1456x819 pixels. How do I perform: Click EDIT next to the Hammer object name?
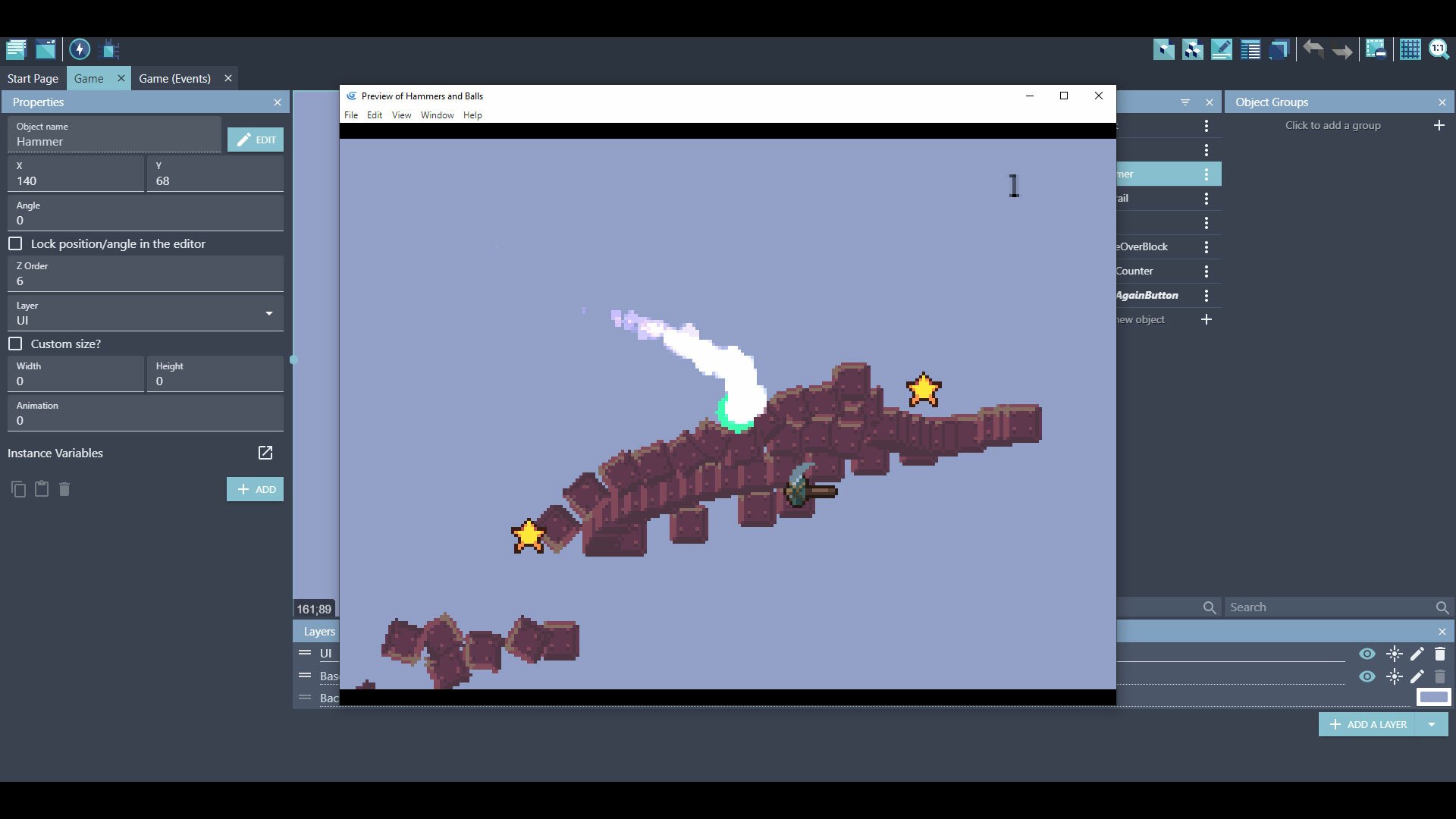click(255, 140)
